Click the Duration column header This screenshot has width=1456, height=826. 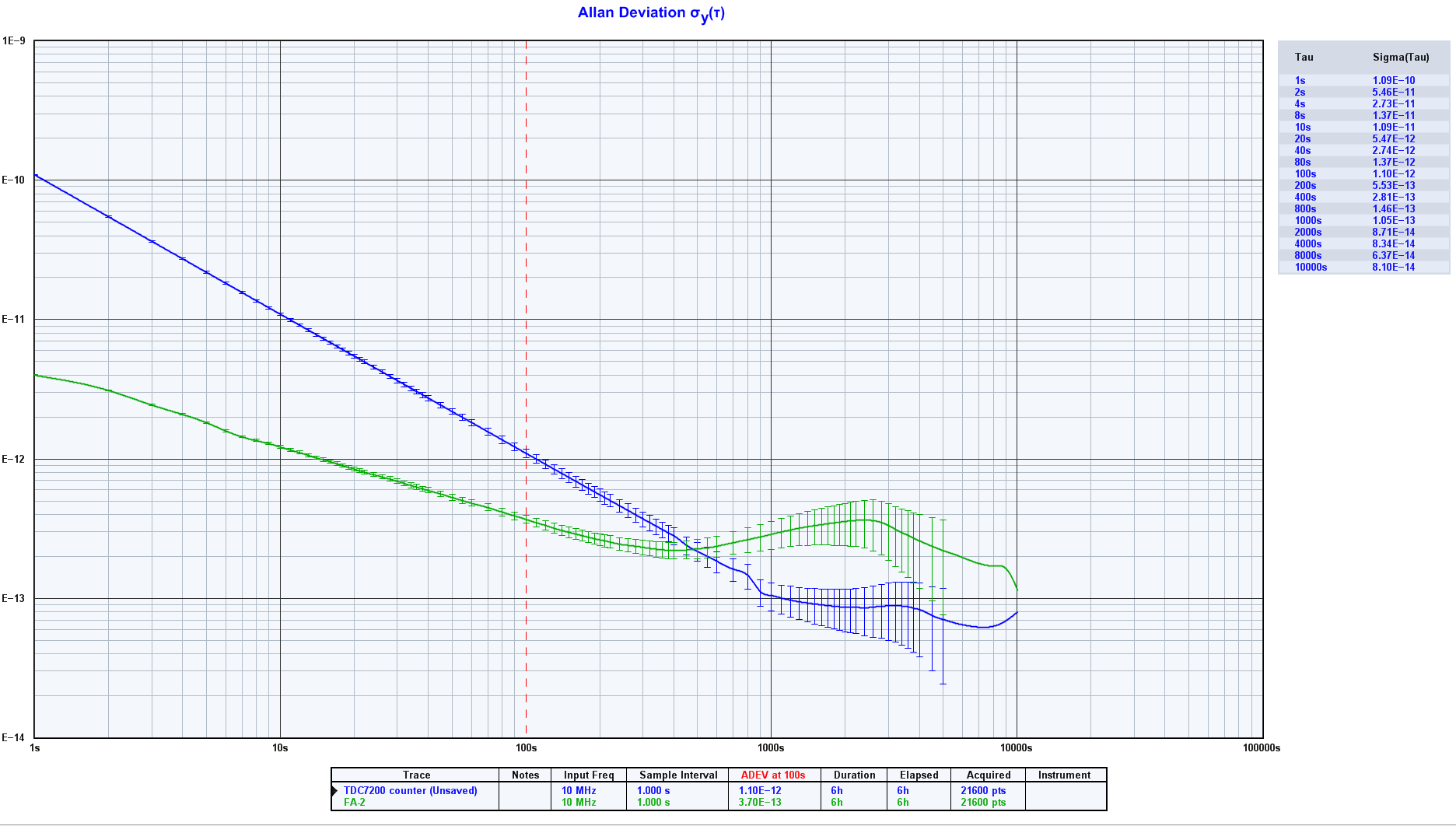(854, 775)
